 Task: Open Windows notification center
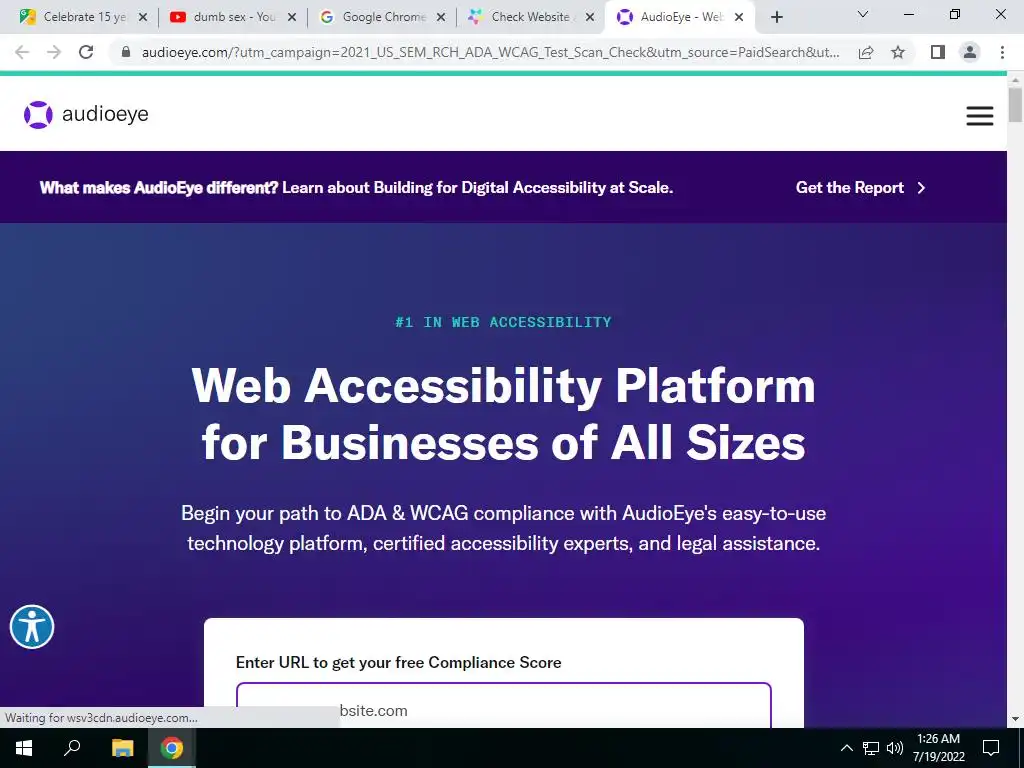[x=991, y=748]
